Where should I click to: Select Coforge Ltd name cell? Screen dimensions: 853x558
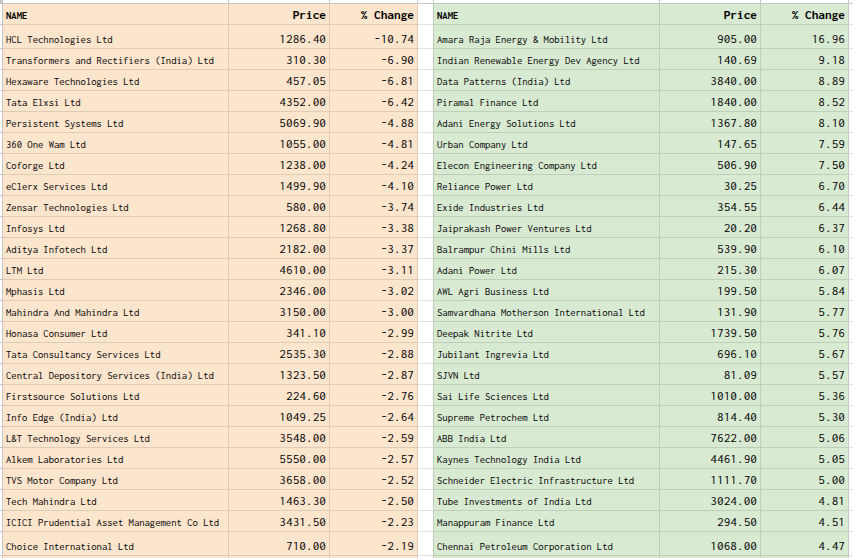(115, 165)
